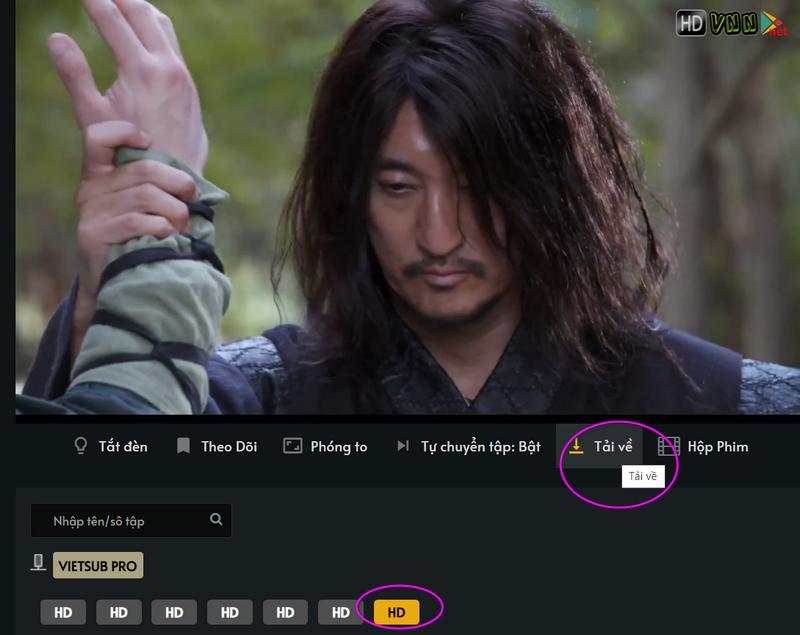The height and width of the screenshot is (635, 800).
Task: Toggle Tự chuyển tập: Bật auto-next
Action: (481, 447)
